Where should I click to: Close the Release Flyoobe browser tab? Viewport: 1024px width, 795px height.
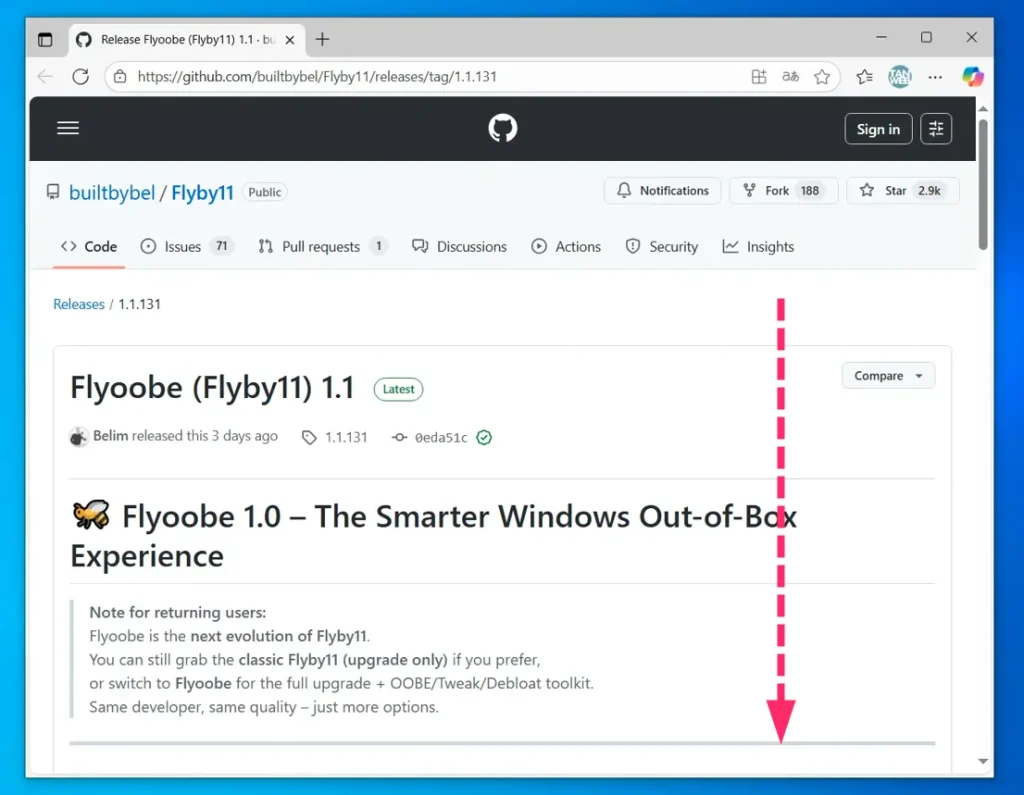[290, 40]
